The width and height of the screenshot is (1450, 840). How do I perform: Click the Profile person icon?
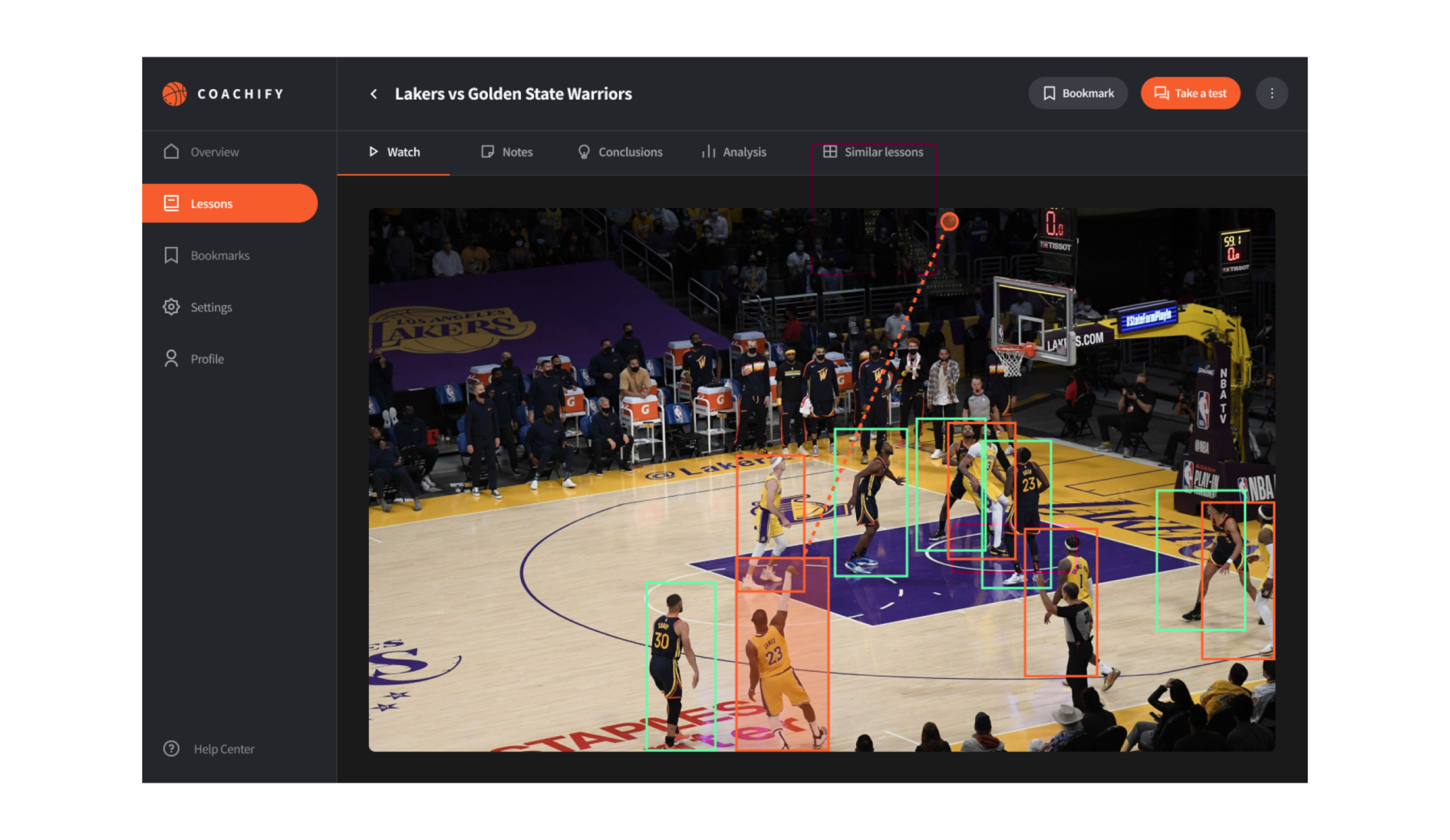(x=171, y=358)
